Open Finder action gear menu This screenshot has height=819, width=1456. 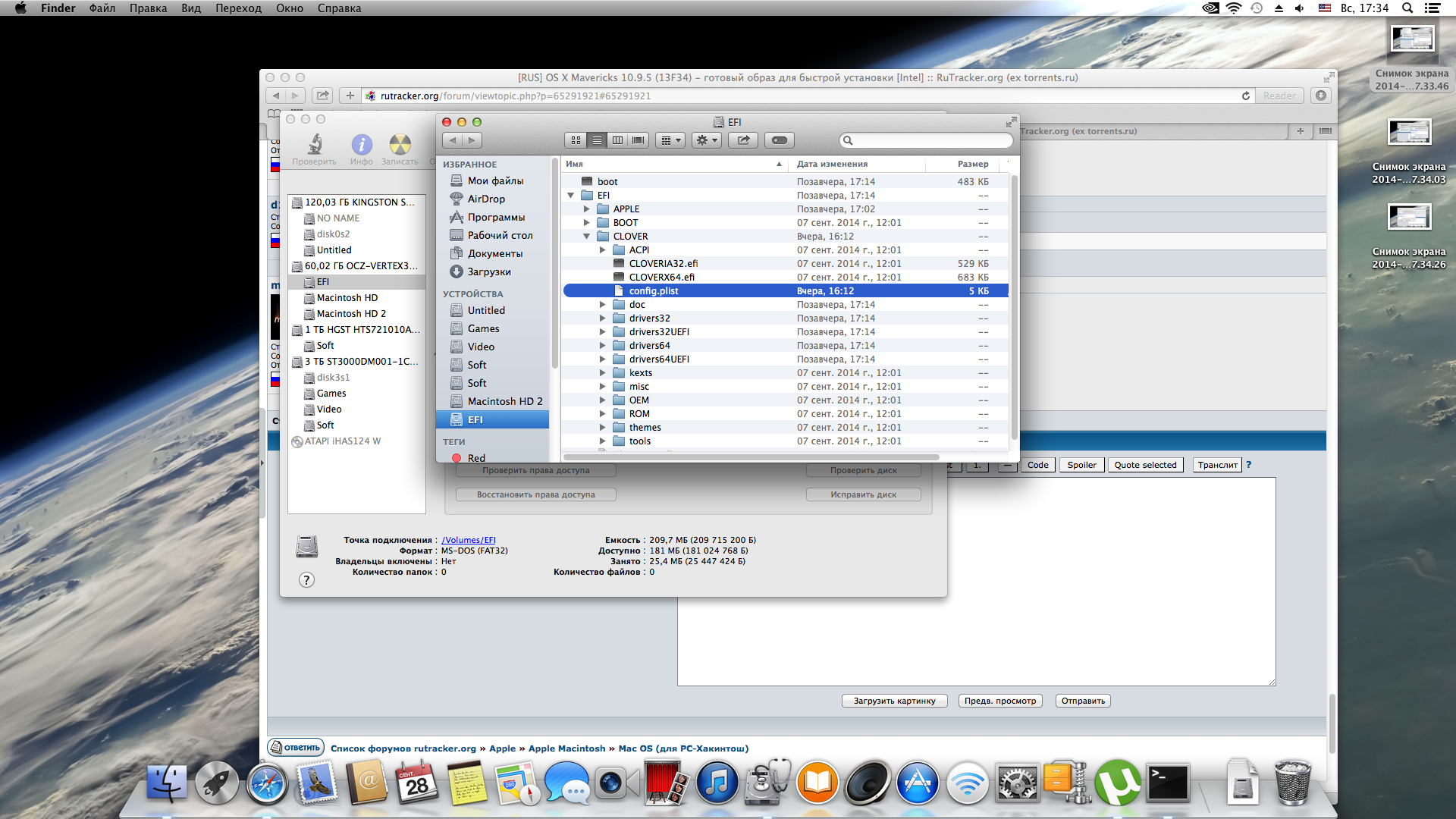point(706,140)
